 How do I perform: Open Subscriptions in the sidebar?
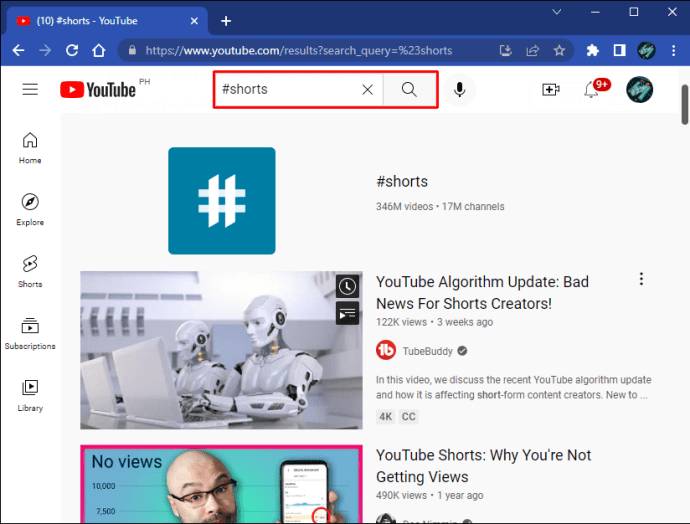click(30, 333)
